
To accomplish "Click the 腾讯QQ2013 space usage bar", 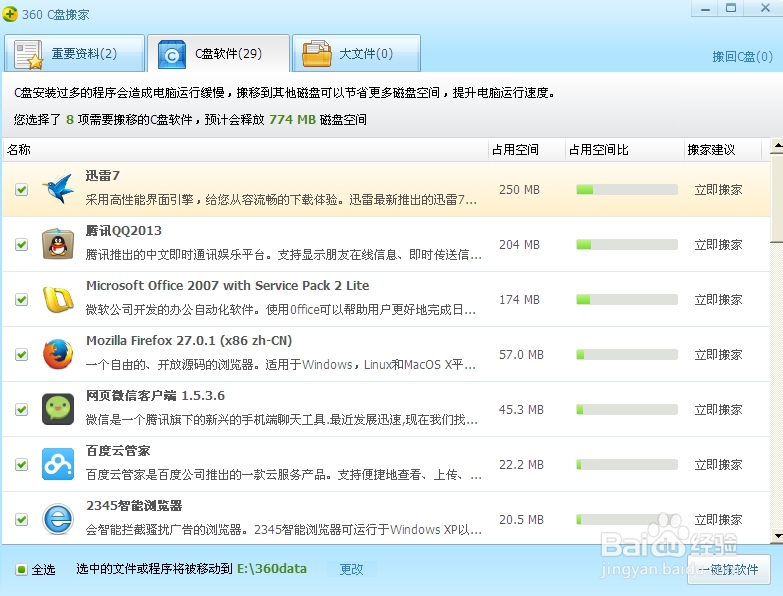I will (627, 245).
